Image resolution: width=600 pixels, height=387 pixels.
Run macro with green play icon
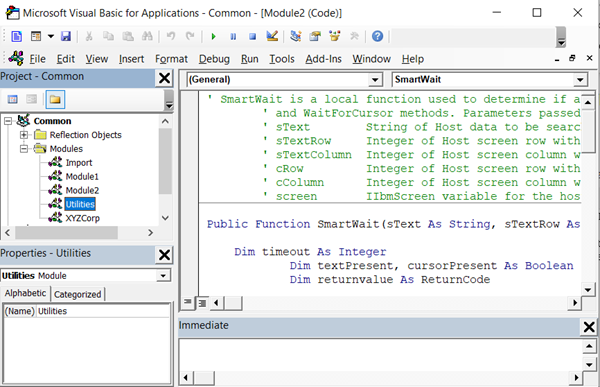pos(214,36)
